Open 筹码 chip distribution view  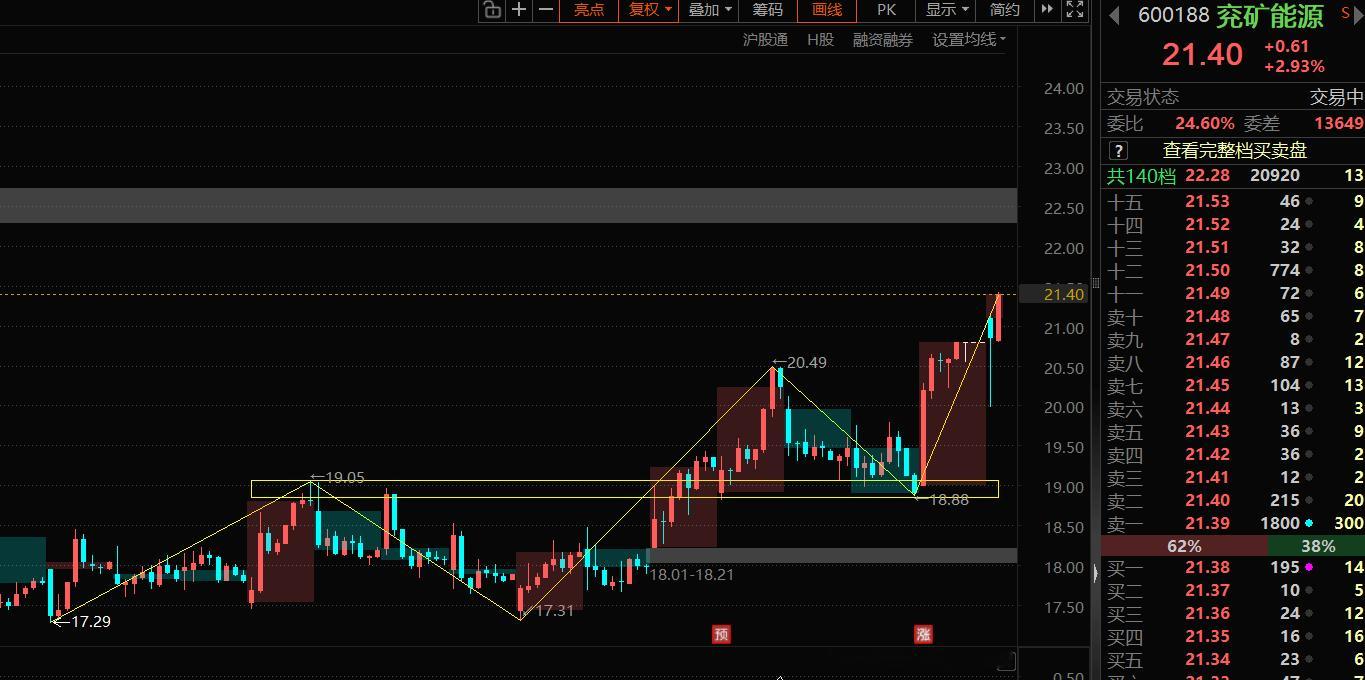coord(768,10)
